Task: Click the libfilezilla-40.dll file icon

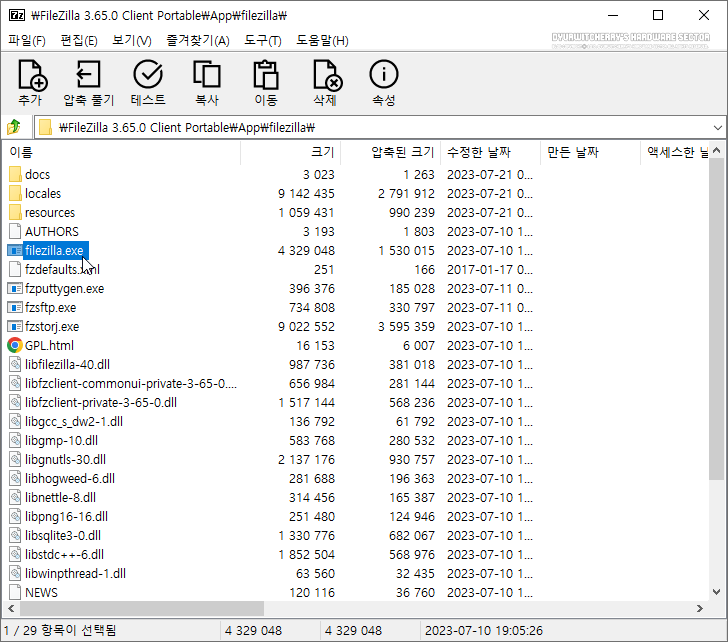Action: click(15, 364)
